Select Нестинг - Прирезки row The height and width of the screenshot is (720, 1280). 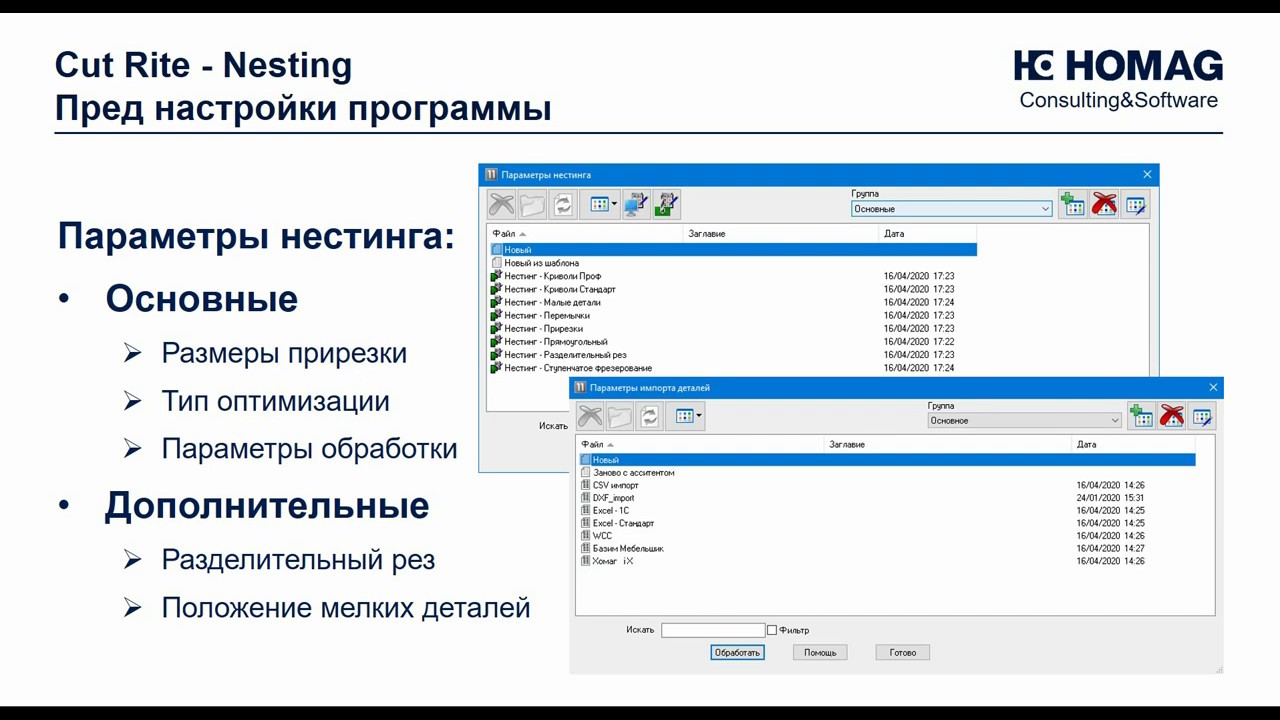pos(732,328)
